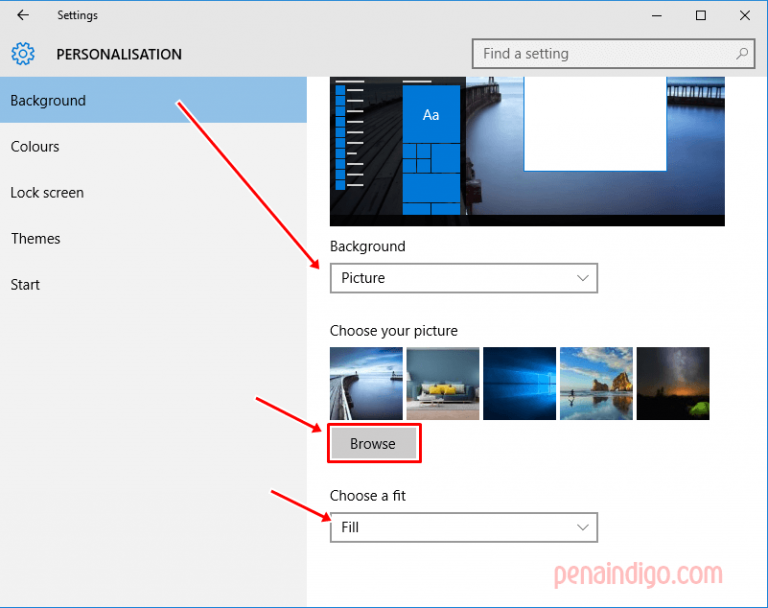Image resolution: width=768 pixels, height=608 pixels.
Task: Maximize the Settings window
Action: click(701, 16)
